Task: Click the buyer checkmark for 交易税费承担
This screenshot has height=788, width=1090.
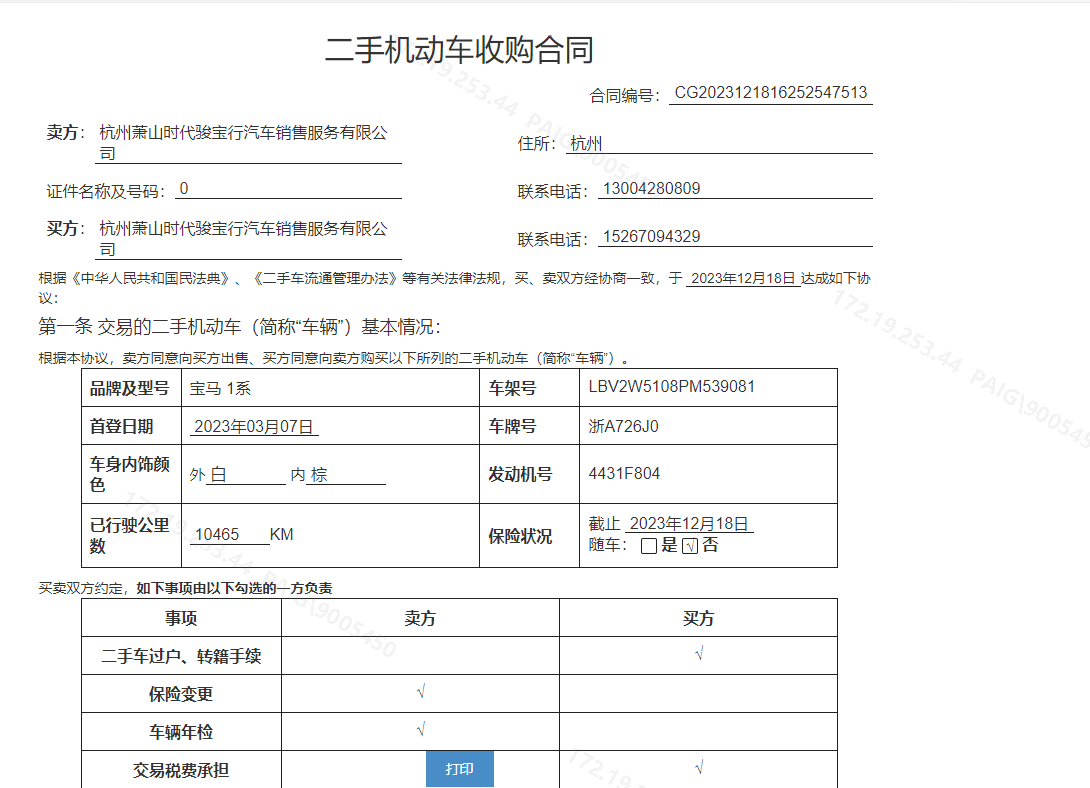Action: [x=699, y=767]
